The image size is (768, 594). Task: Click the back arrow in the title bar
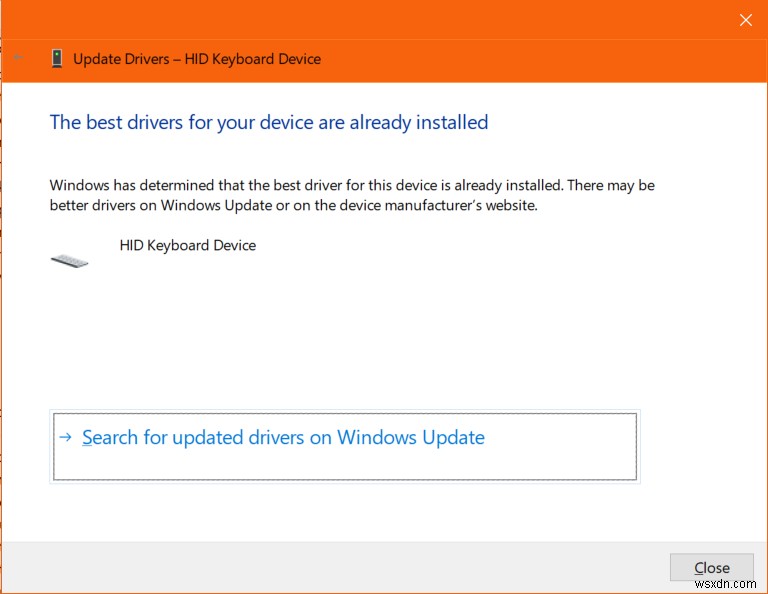pyautogui.click(x=19, y=58)
